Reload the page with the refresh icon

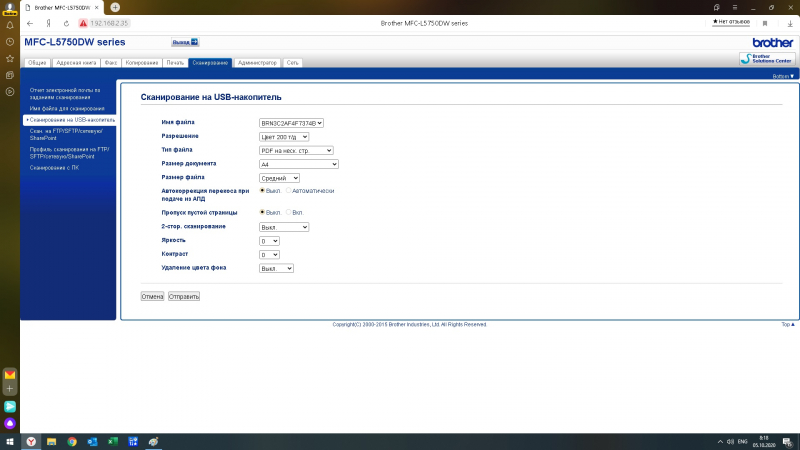pos(64,22)
